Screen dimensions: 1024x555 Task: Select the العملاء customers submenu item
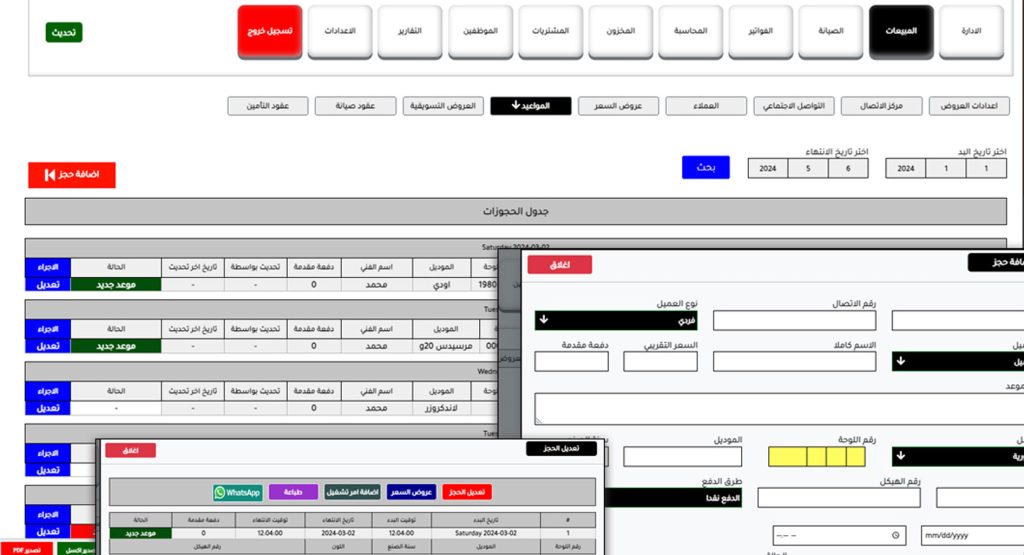click(x=706, y=106)
